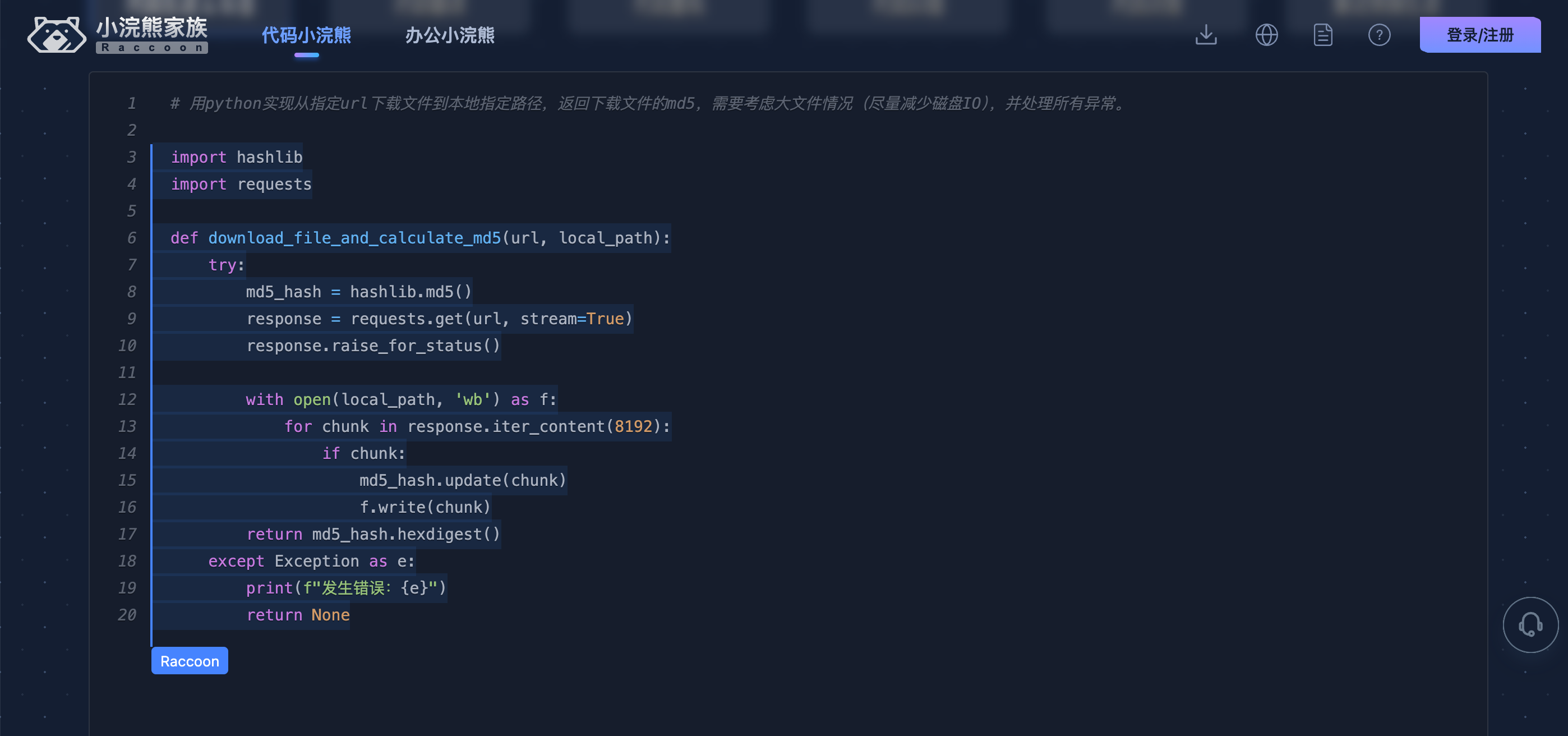Open the document icon beside the globe
Screen dimensions: 1568x736
click(1322, 35)
